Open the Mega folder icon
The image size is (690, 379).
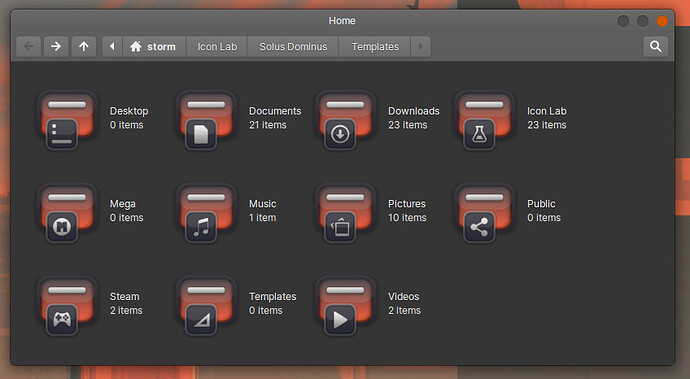pos(67,213)
